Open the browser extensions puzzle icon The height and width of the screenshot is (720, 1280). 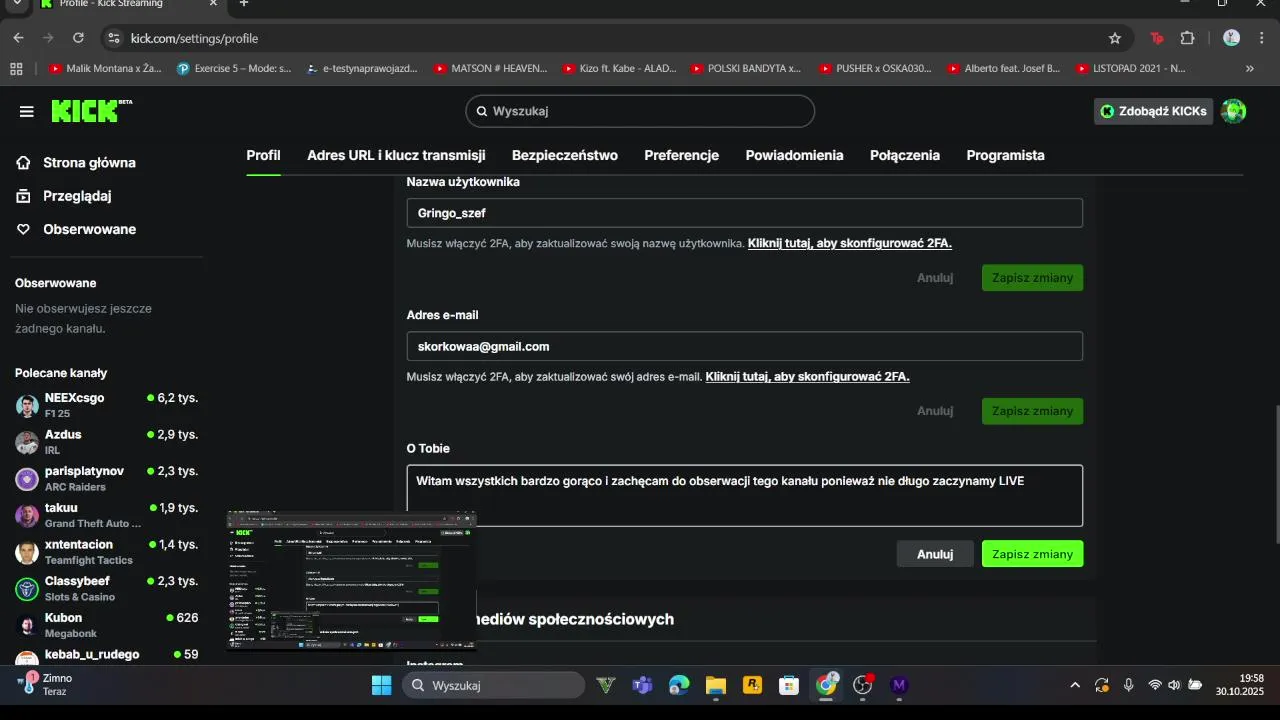pyautogui.click(x=1188, y=38)
